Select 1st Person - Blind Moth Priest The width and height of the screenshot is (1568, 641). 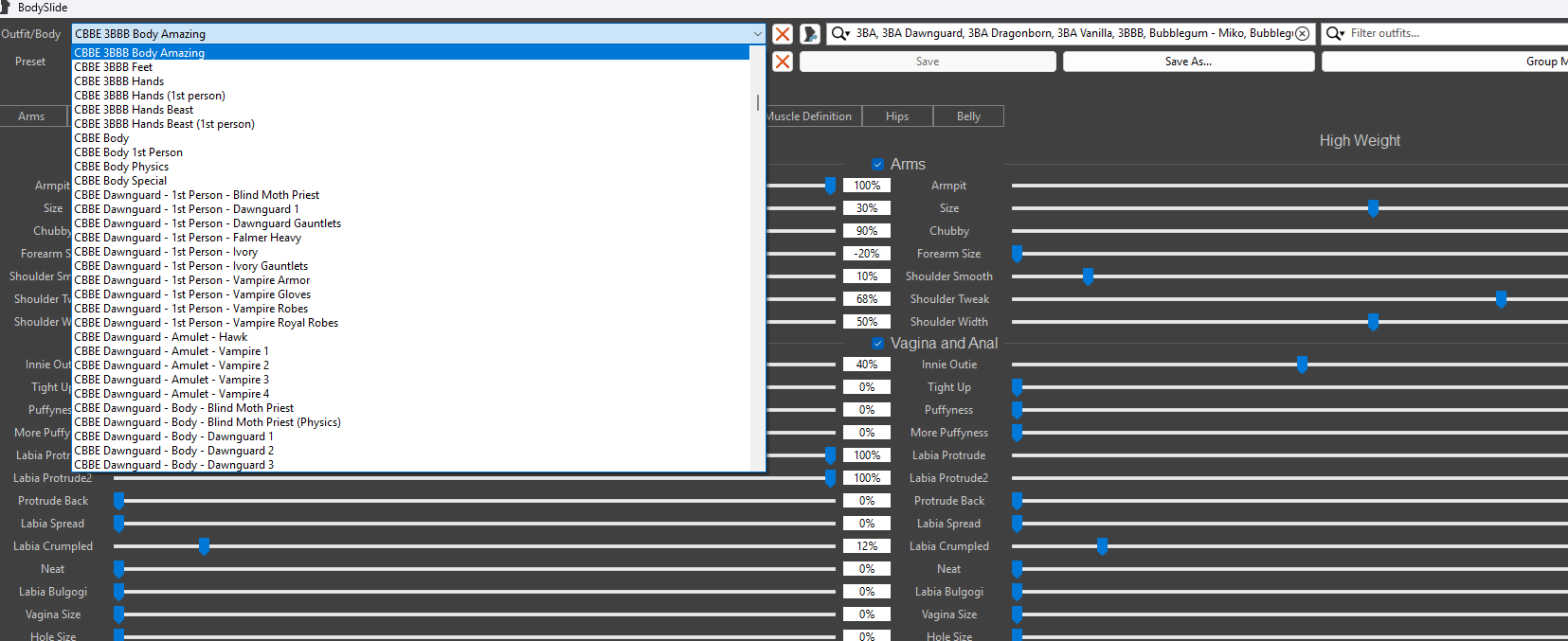point(411,195)
